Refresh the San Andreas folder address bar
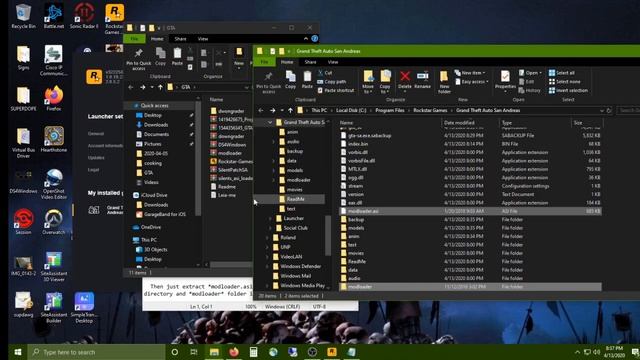The height and width of the screenshot is (360, 640). tap(609, 110)
